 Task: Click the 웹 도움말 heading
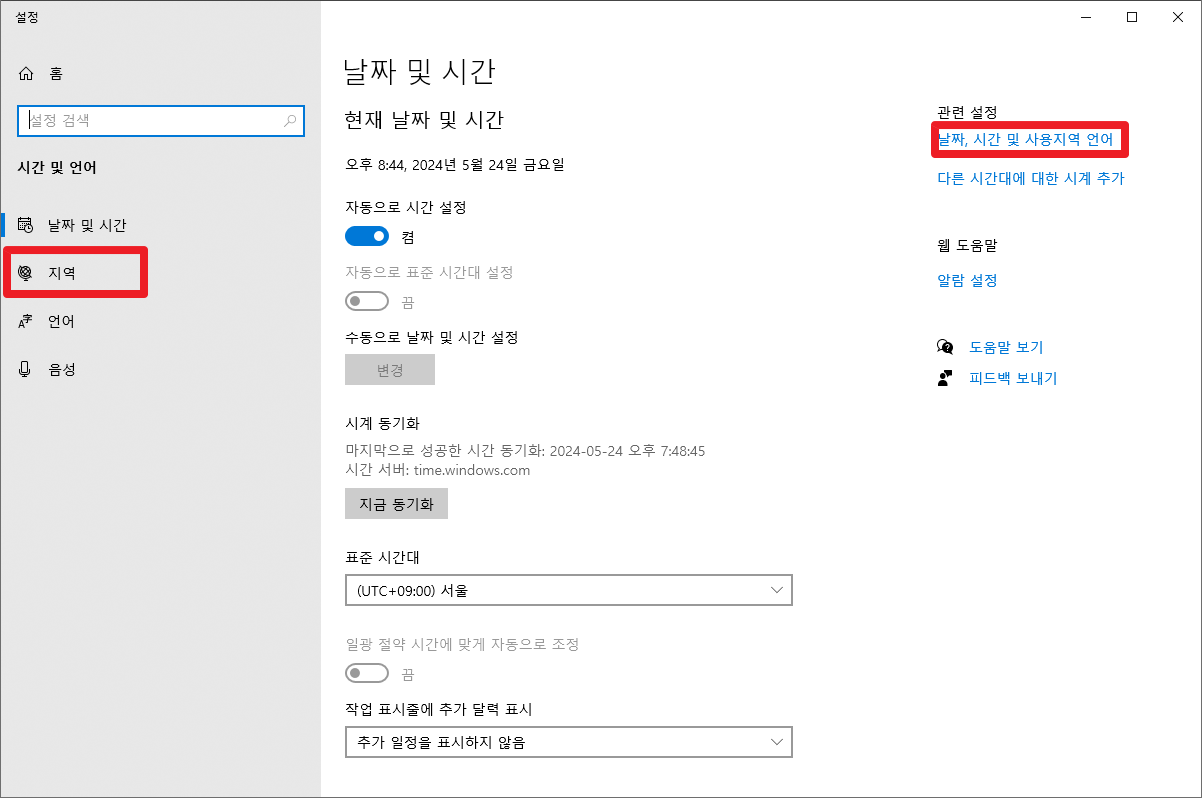(967, 245)
